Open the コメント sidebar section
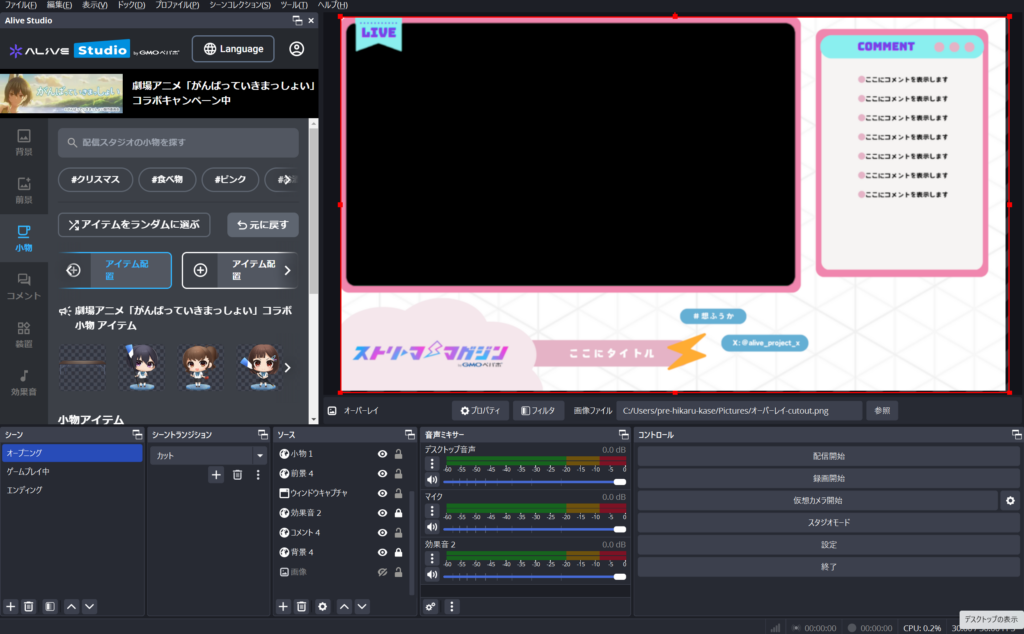 pyautogui.click(x=24, y=287)
